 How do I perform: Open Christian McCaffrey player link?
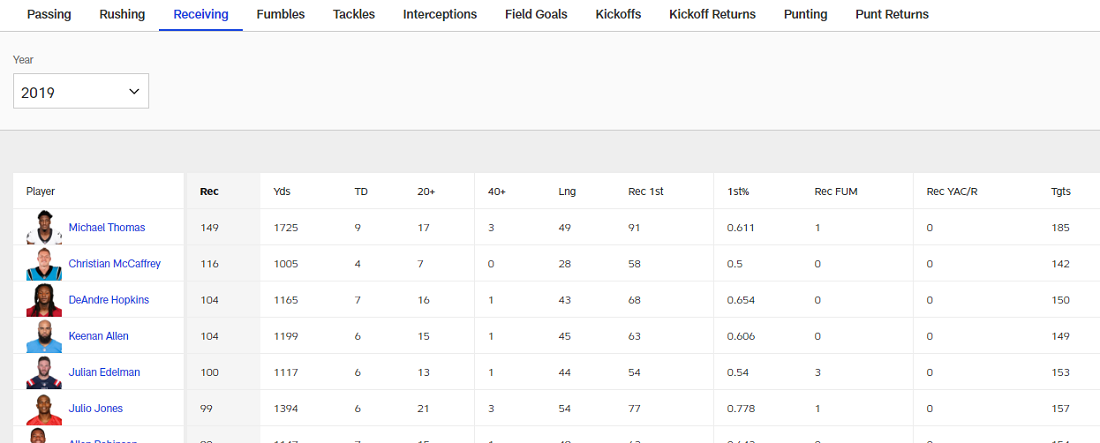(x=114, y=264)
